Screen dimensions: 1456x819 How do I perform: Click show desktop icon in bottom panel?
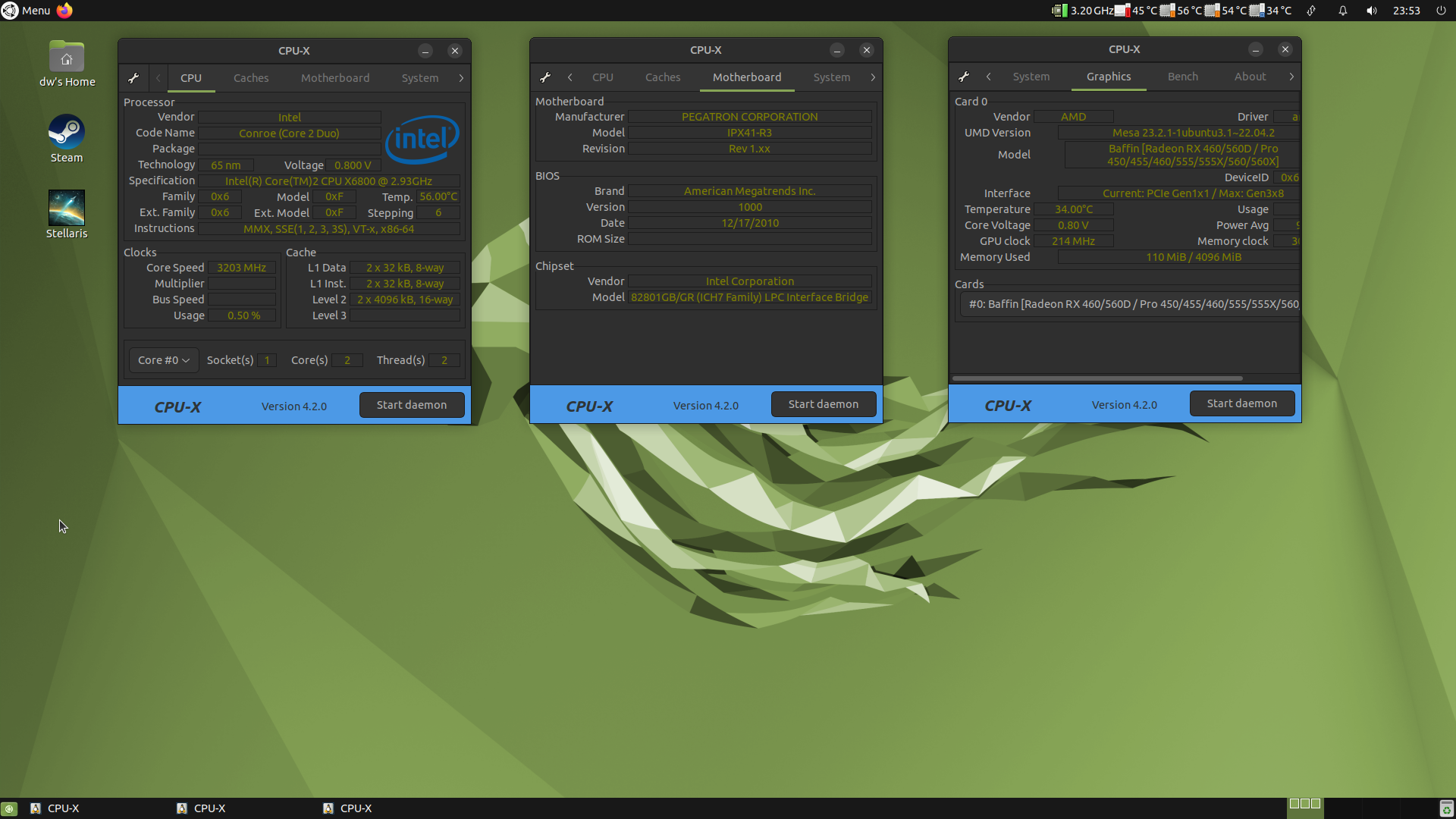[x=9, y=808]
